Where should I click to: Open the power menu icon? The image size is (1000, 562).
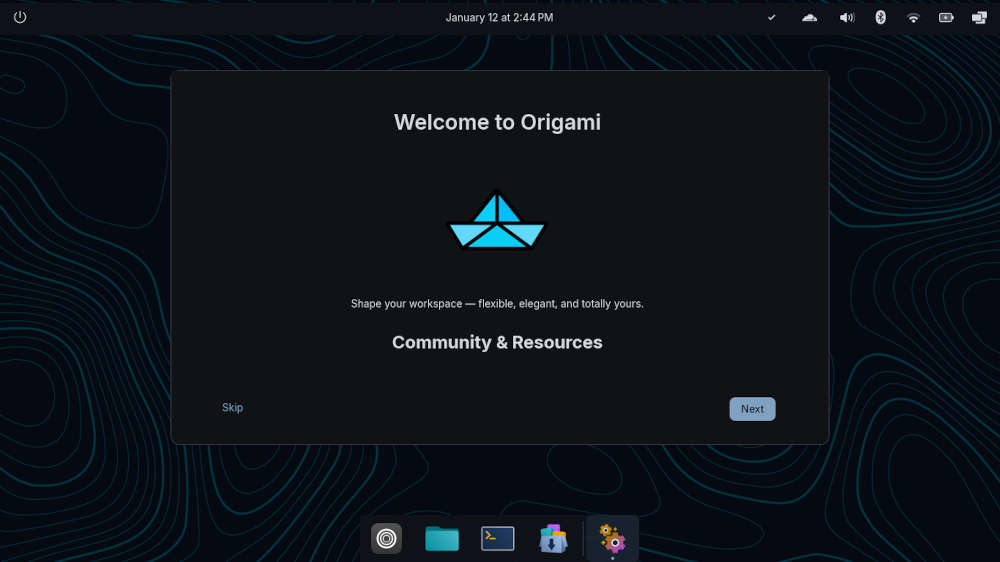(20, 17)
